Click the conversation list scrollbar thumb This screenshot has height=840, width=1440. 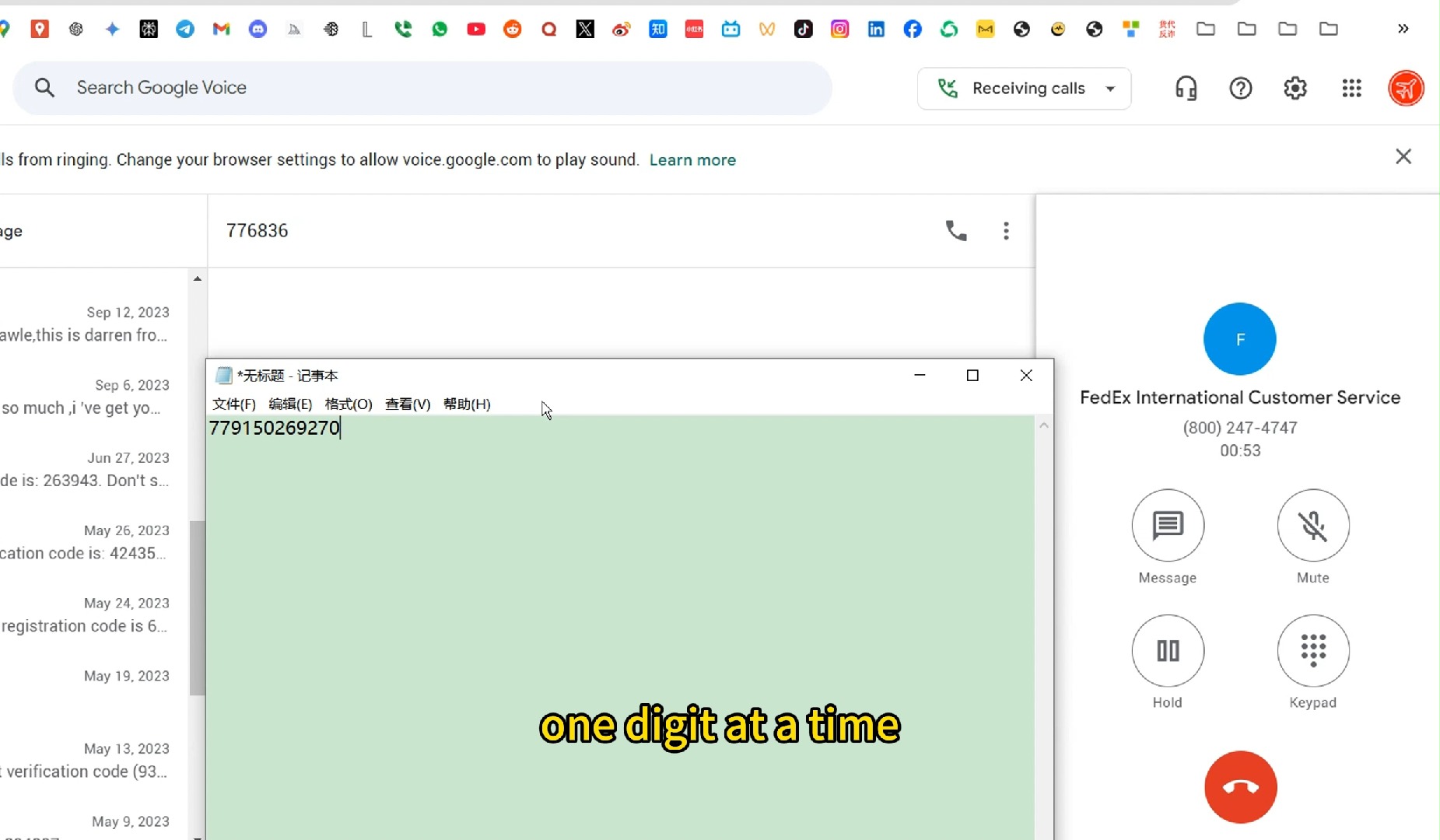tap(197, 607)
